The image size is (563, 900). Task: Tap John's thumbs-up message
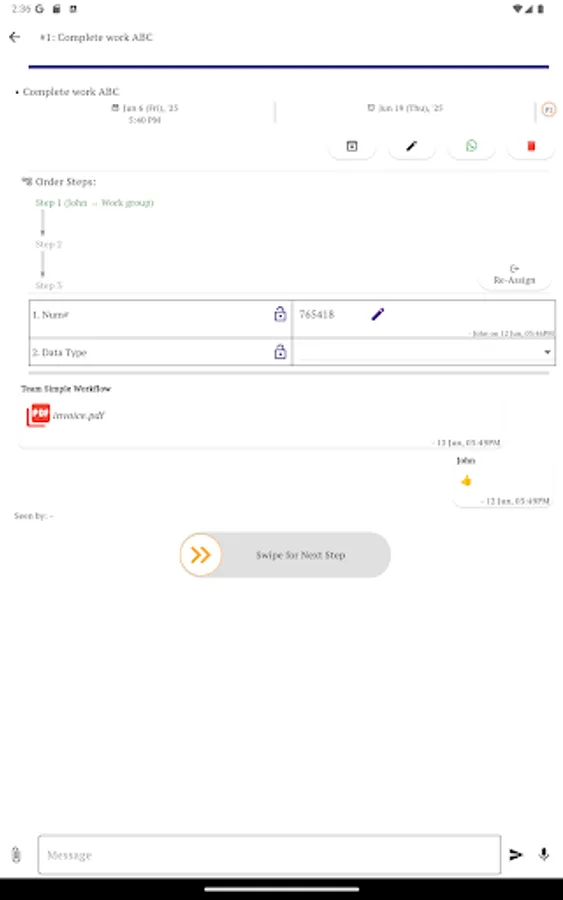[466, 480]
